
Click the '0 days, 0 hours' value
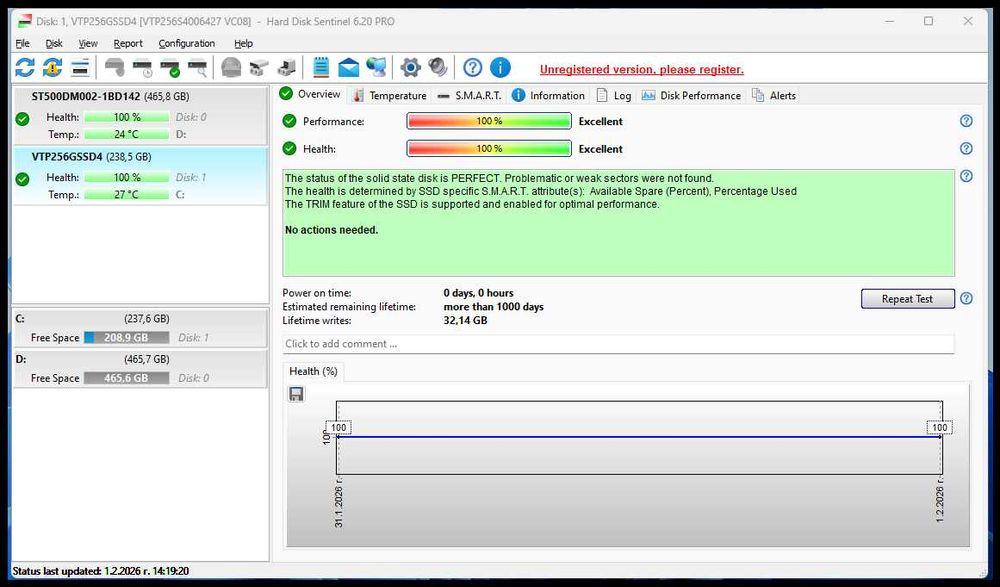click(478, 293)
